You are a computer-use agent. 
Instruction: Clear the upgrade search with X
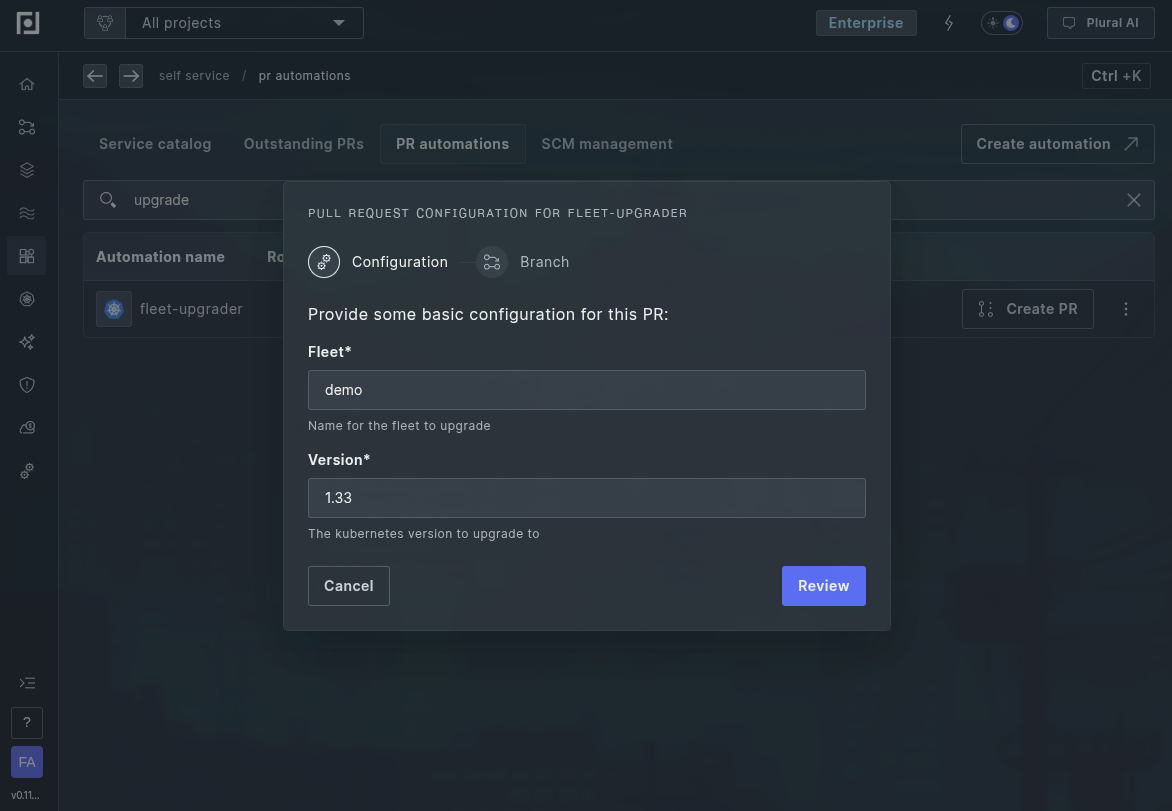[1134, 200]
